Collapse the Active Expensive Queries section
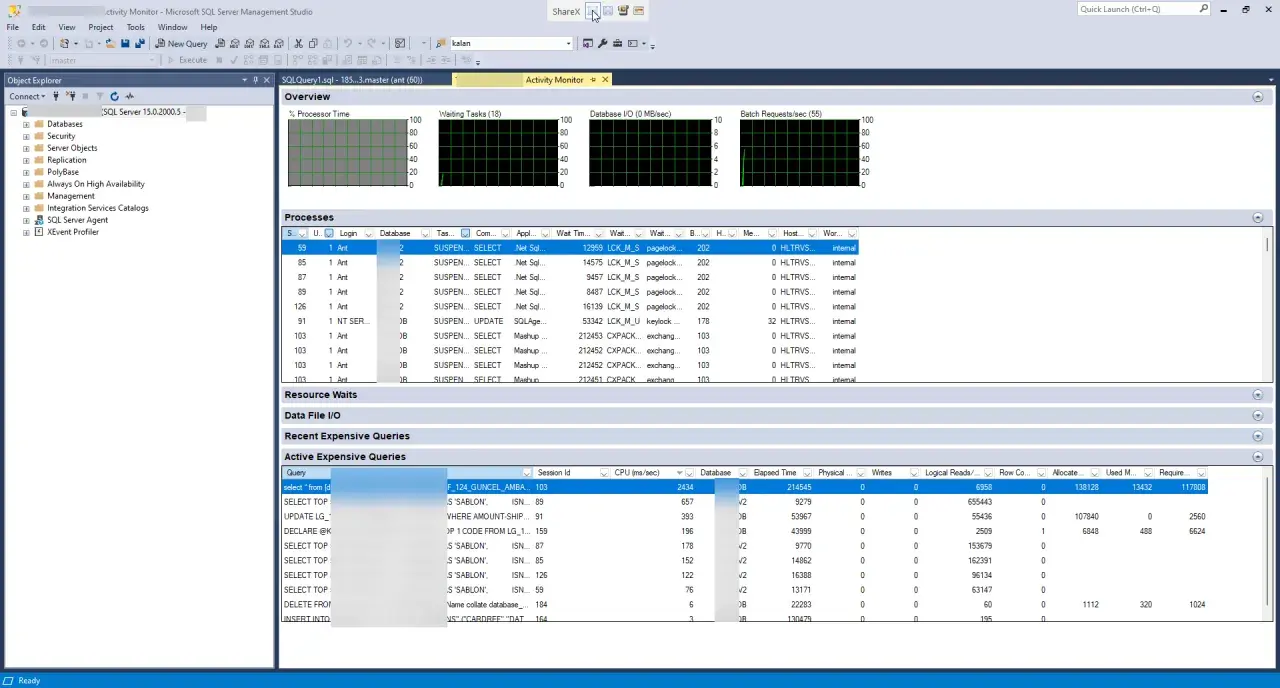Image resolution: width=1280 pixels, height=688 pixels. (1258, 457)
